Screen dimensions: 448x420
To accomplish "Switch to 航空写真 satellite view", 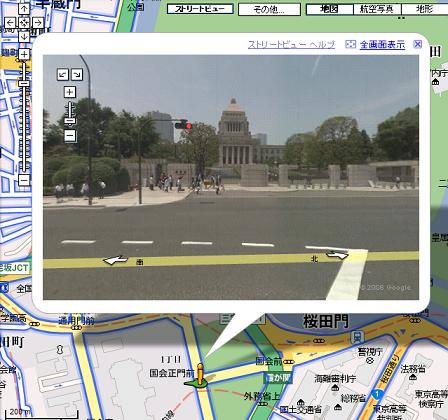I will pyautogui.click(x=377, y=9).
